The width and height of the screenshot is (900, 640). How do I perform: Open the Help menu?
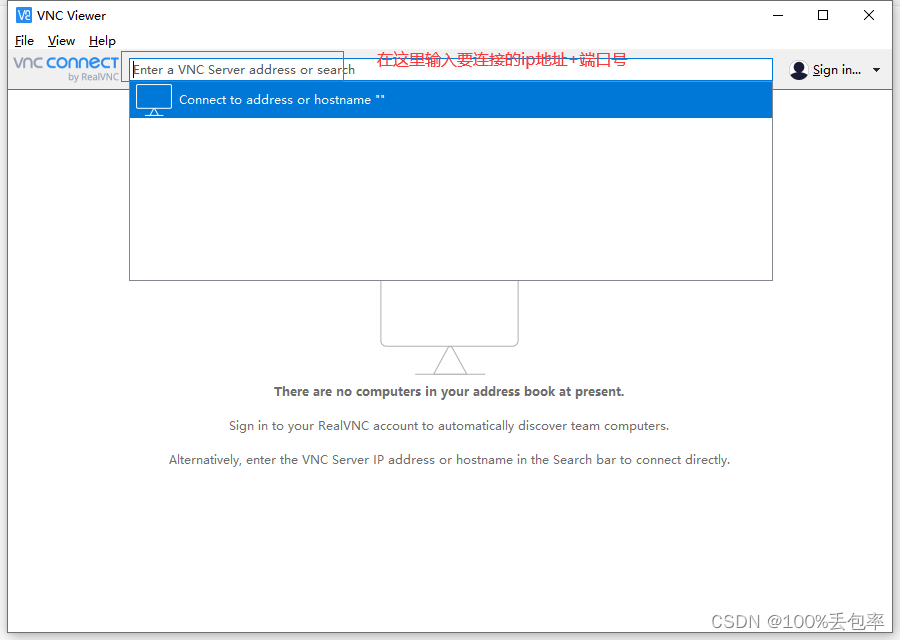(x=102, y=40)
